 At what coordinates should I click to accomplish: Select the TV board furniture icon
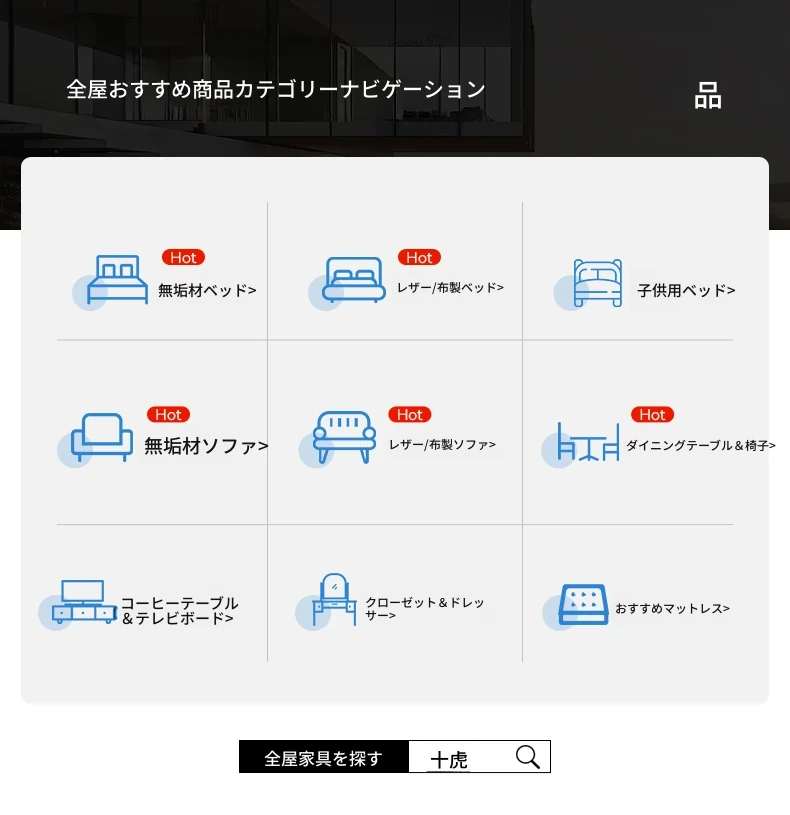(84, 601)
